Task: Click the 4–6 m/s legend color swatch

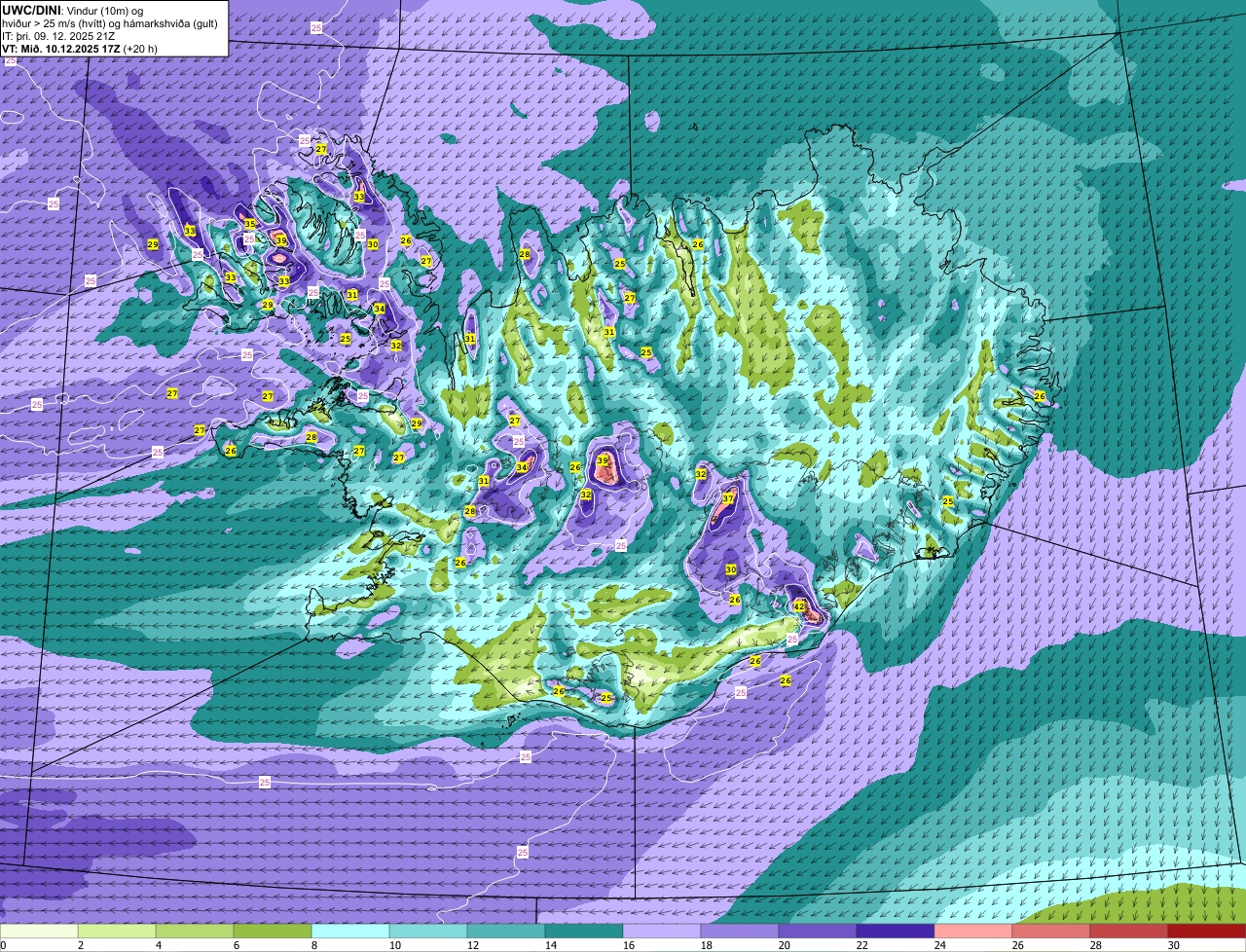Action: pos(195,931)
